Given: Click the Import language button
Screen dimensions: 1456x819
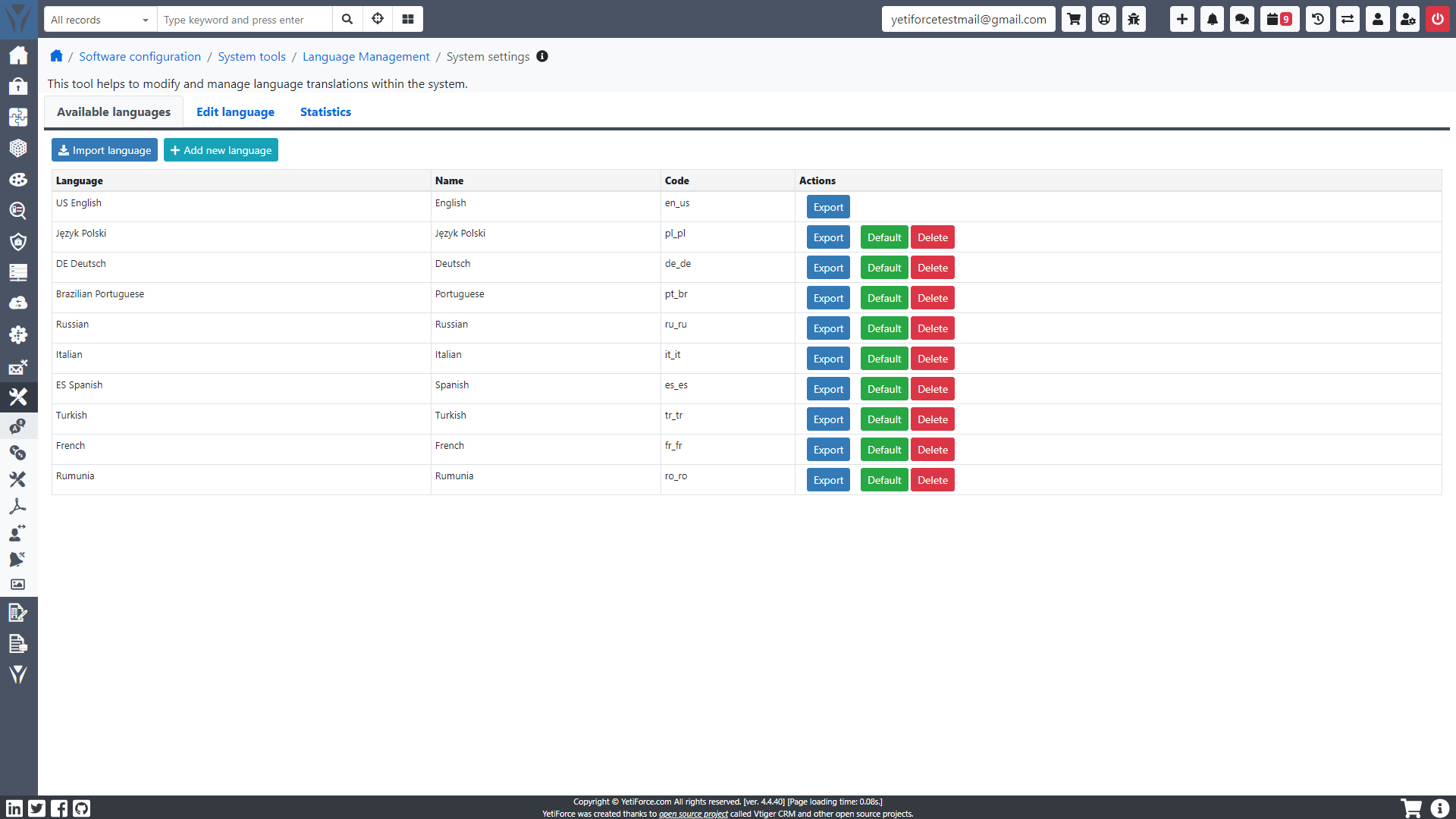Looking at the screenshot, I should [105, 150].
